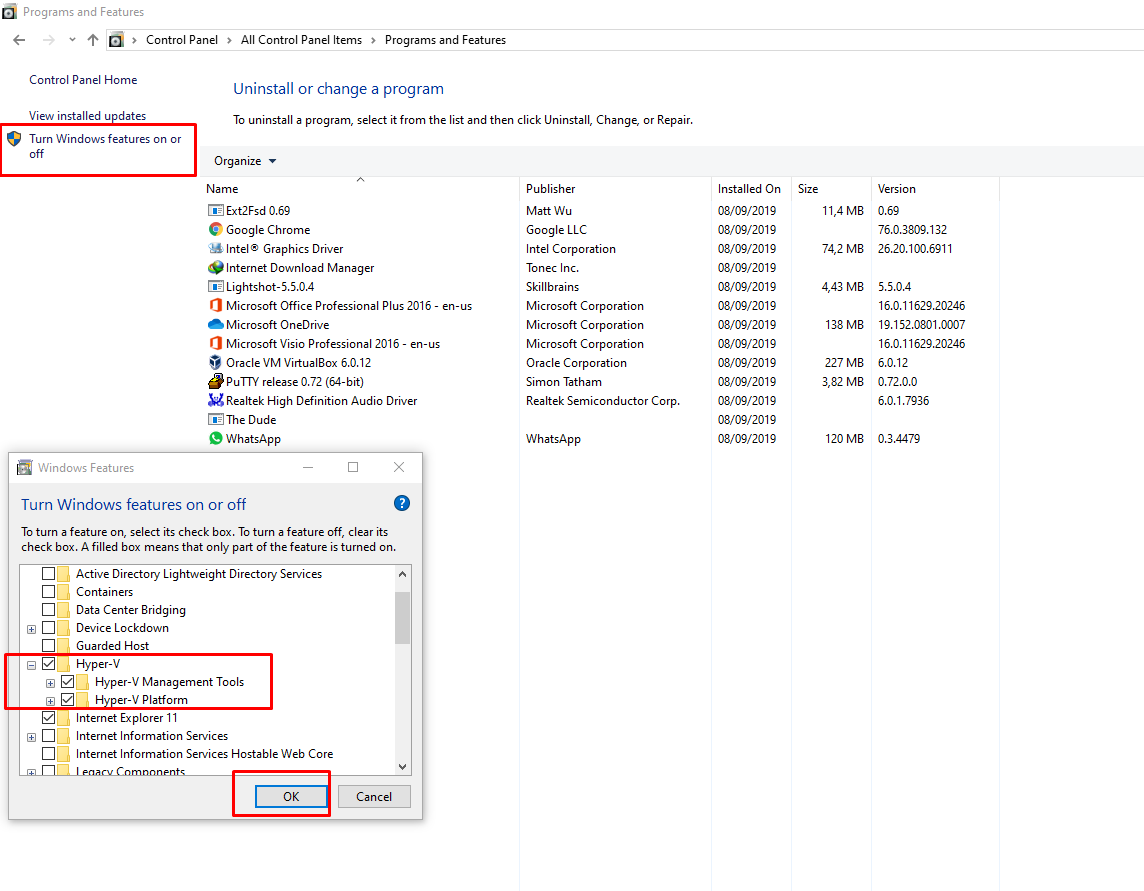The width and height of the screenshot is (1144, 891).
Task: Open recent locations dropdown arrow
Action: 72,40
